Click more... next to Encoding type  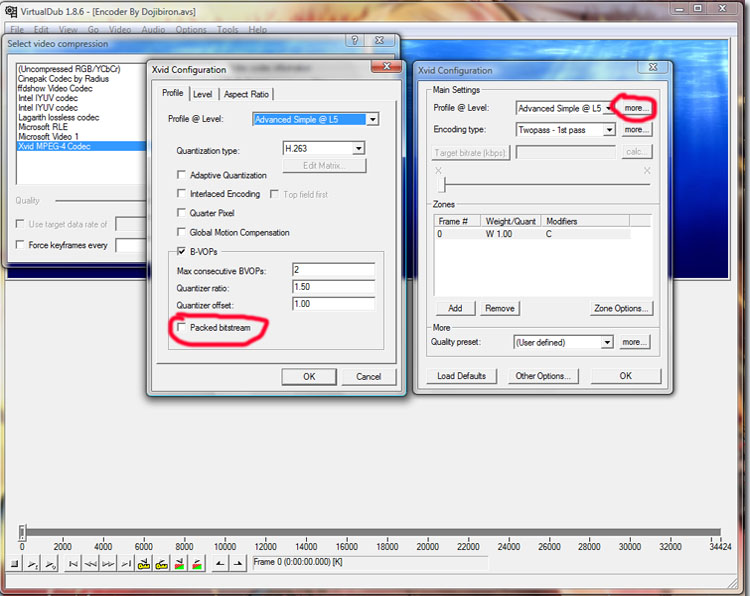636,130
